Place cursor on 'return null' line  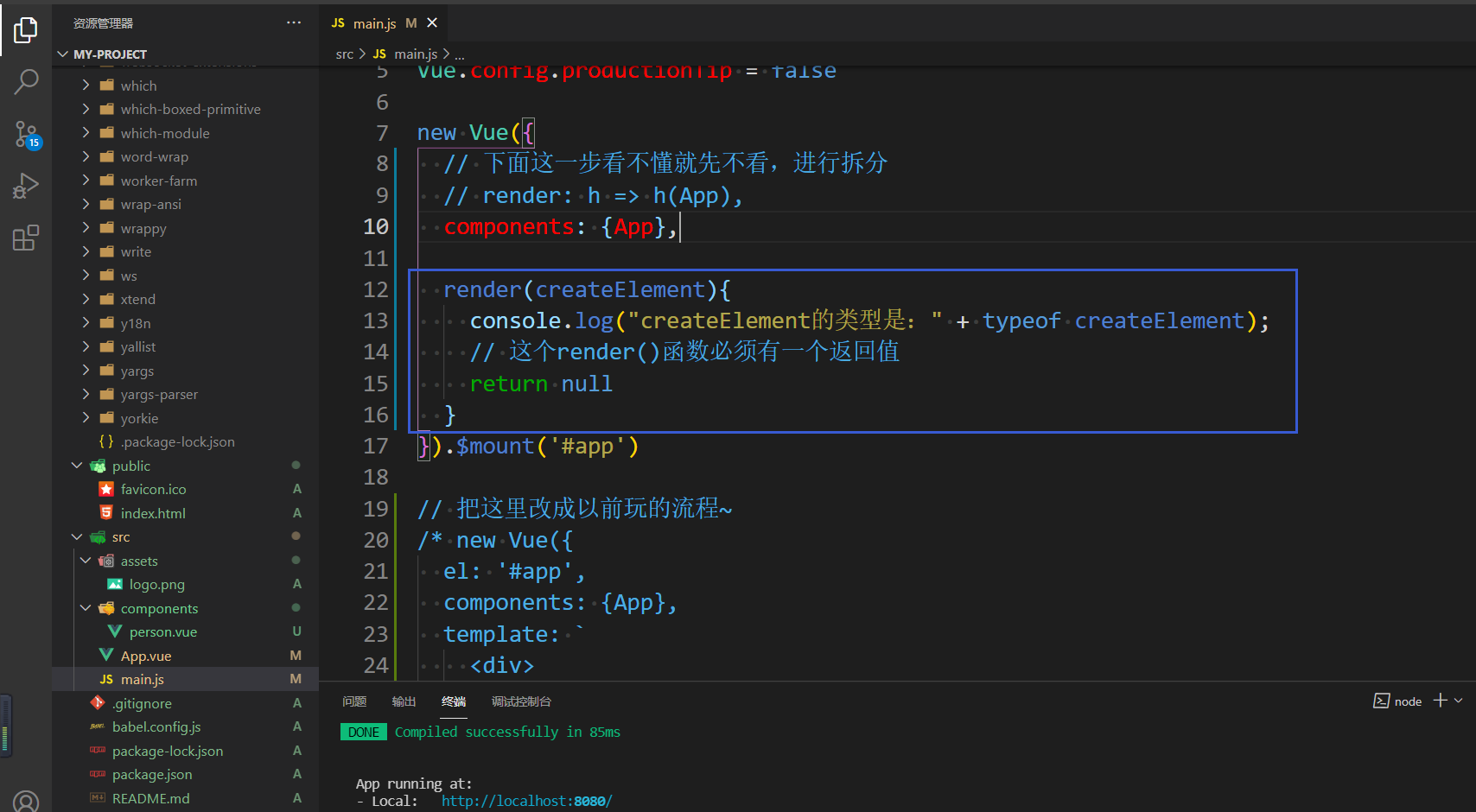[x=541, y=384]
